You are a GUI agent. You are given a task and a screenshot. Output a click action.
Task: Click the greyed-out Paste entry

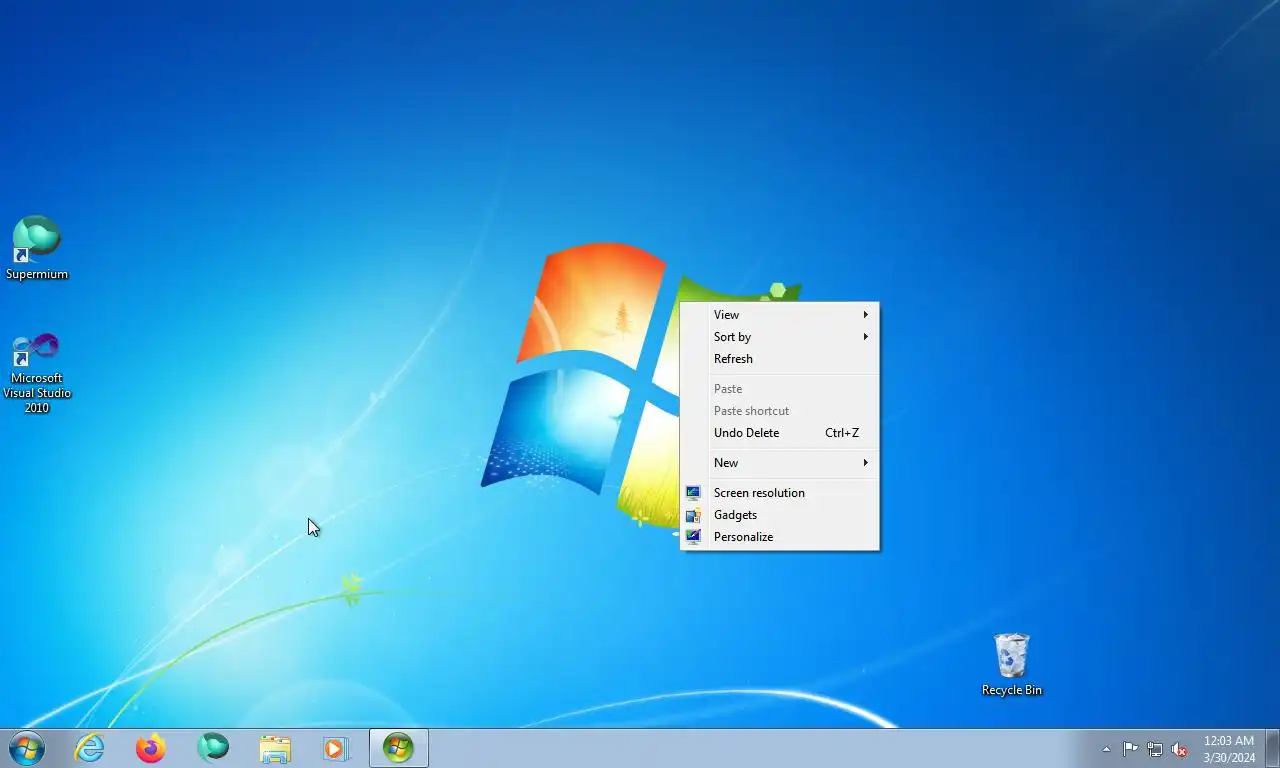[780, 389]
